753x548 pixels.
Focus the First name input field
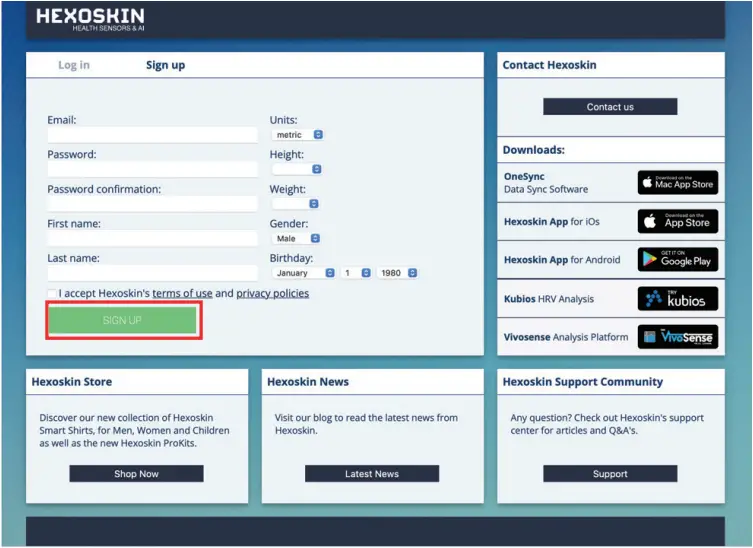152,239
